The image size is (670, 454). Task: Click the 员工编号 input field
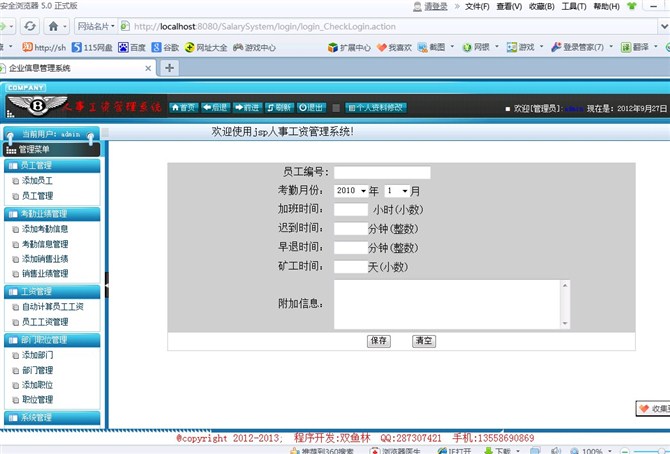pyautogui.click(x=382, y=172)
